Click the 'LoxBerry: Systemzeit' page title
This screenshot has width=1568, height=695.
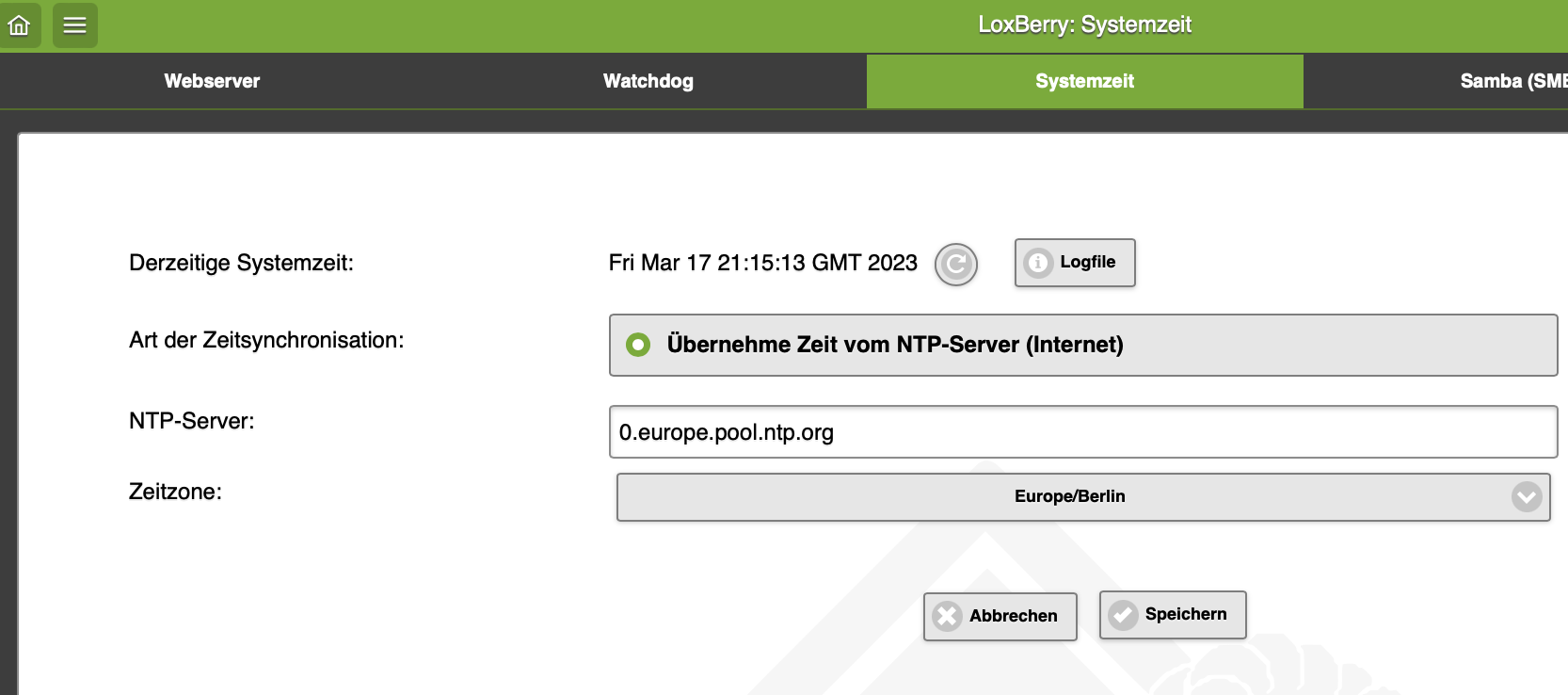pyautogui.click(x=1085, y=24)
